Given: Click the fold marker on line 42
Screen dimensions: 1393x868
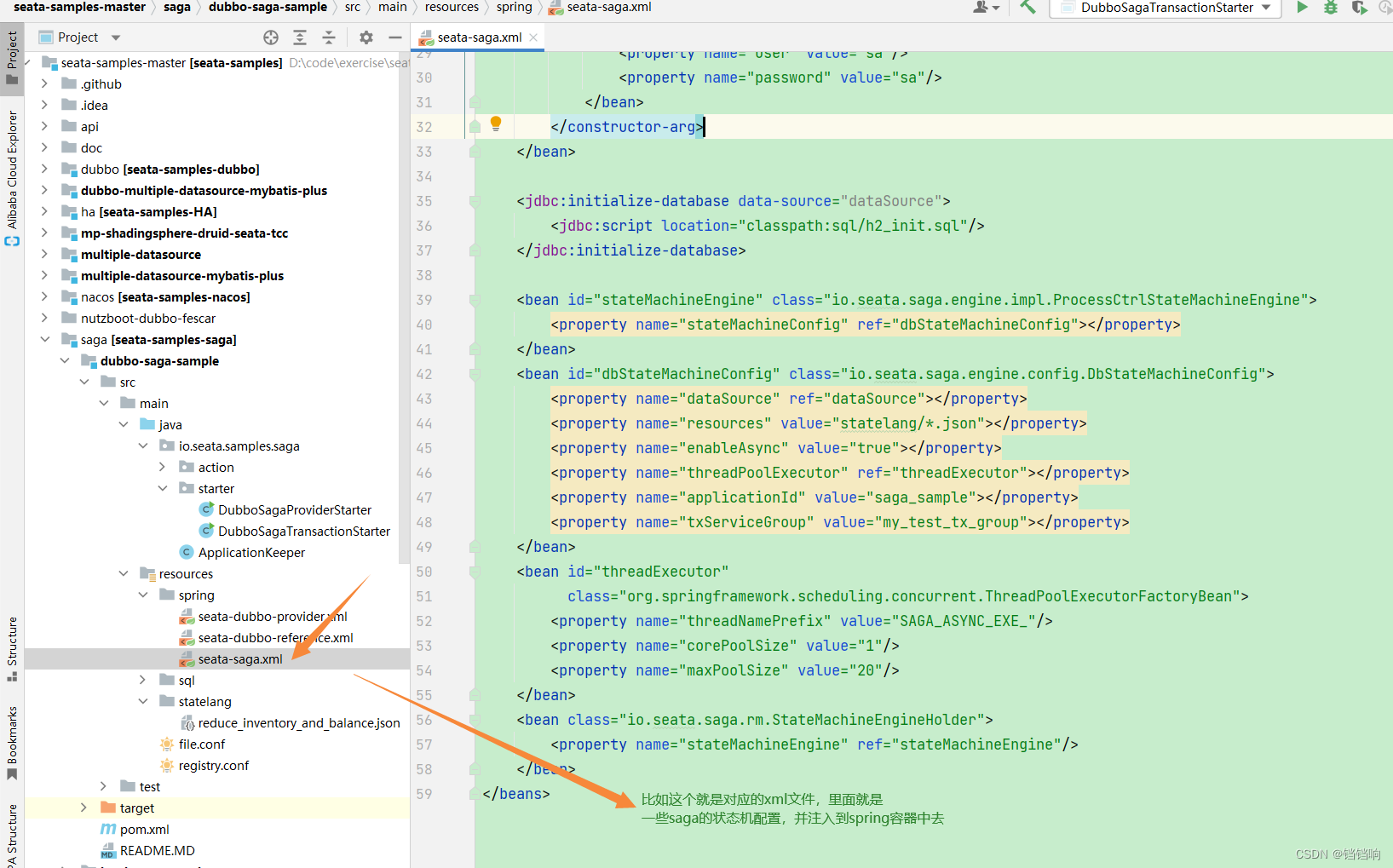Looking at the screenshot, I should (475, 374).
